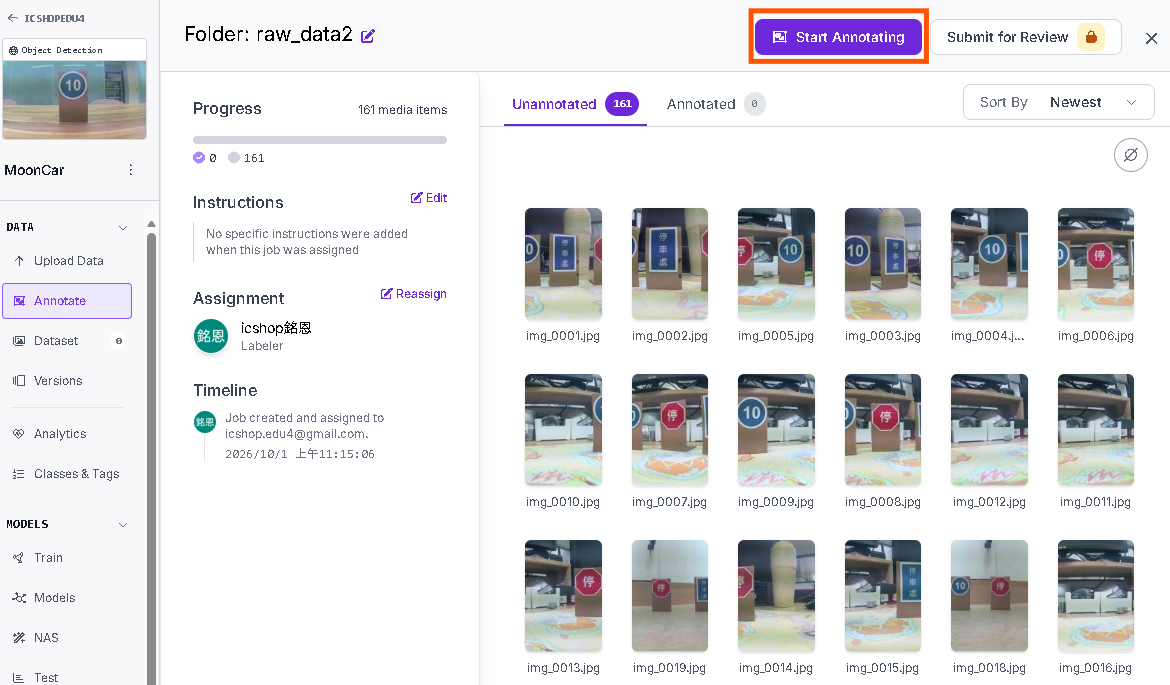Click the Upload Data arrow icon
1170x685 pixels.
19,260
